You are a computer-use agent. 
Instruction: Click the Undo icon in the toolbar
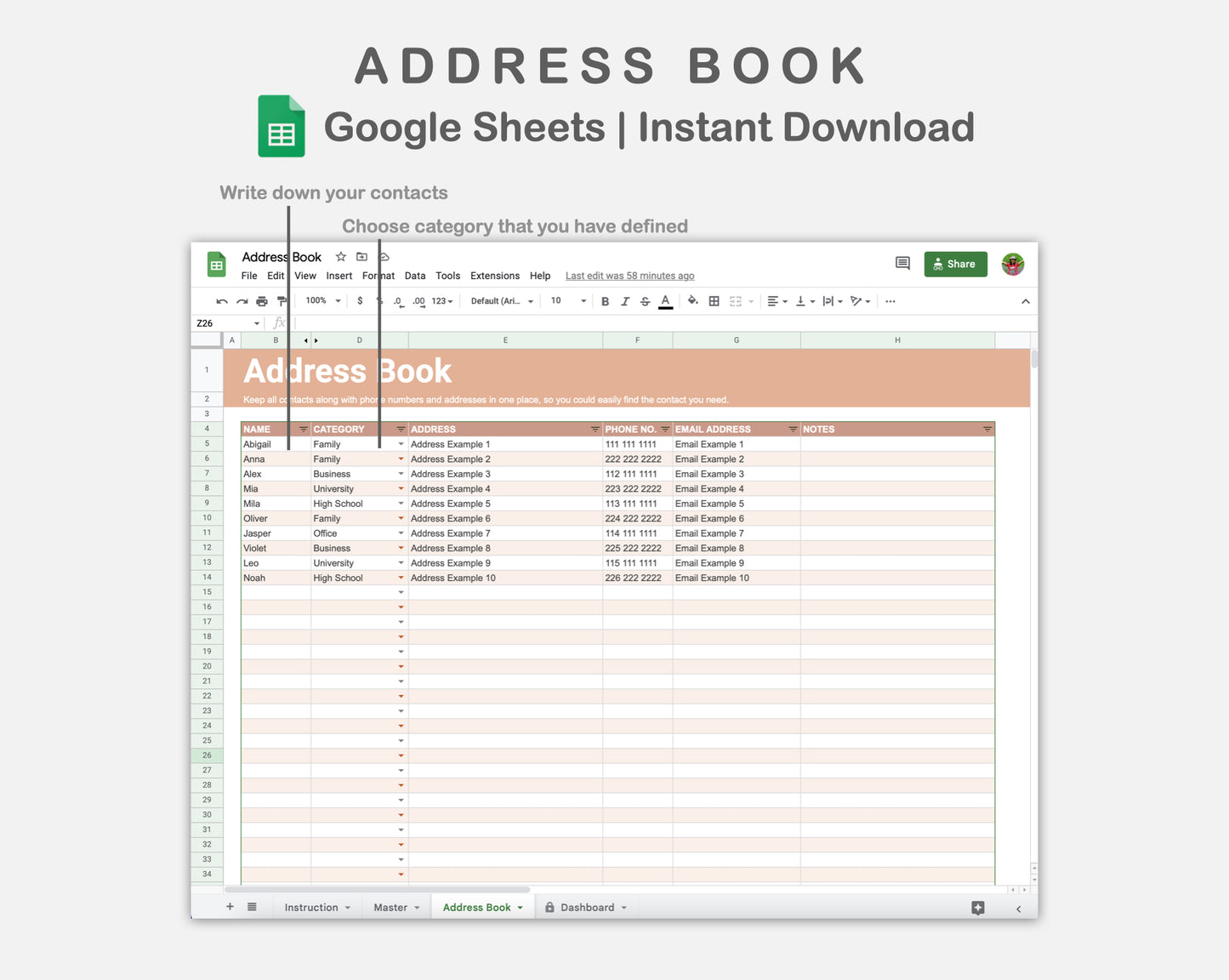tap(221, 301)
